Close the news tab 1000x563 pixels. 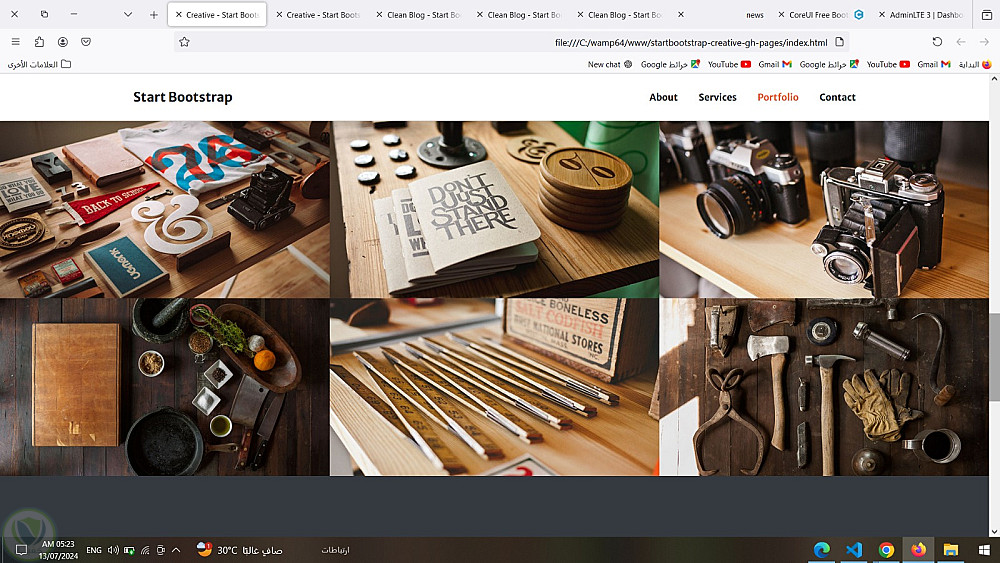coord(680,15)
